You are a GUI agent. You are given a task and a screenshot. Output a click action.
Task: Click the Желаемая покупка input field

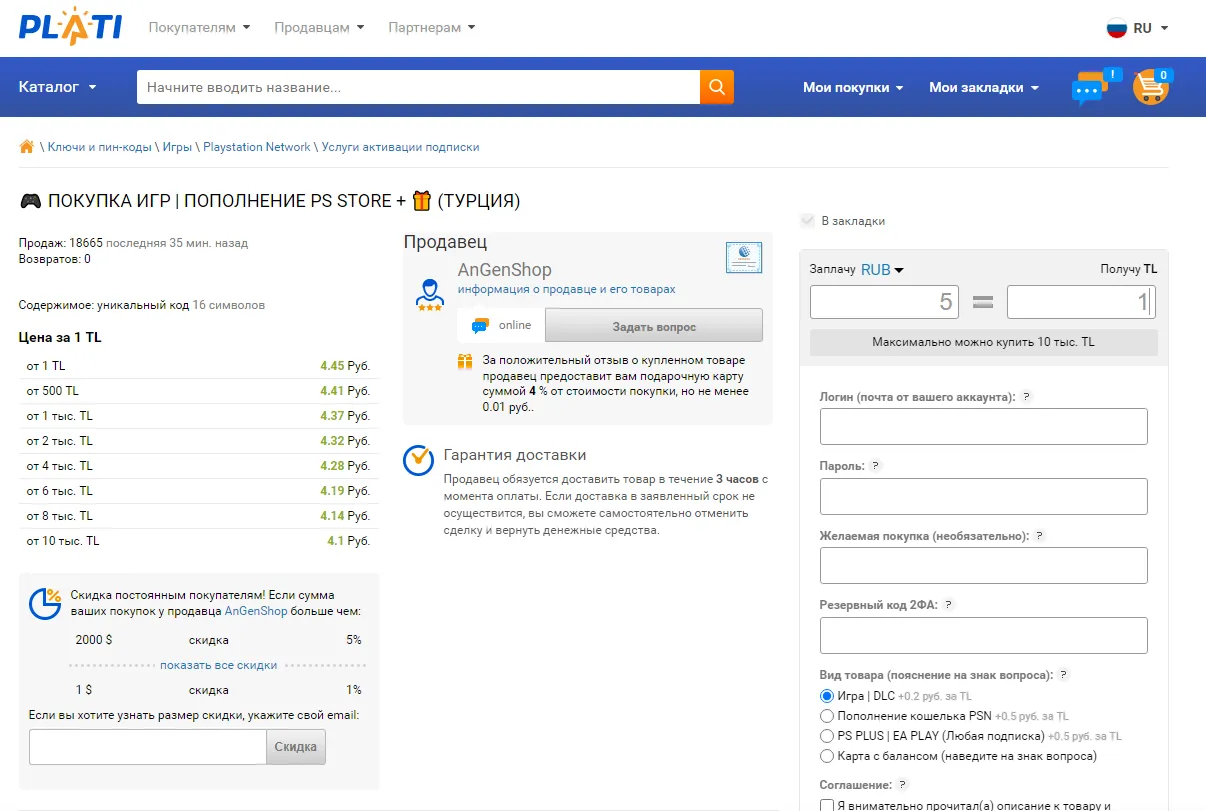tap(983, 566)
